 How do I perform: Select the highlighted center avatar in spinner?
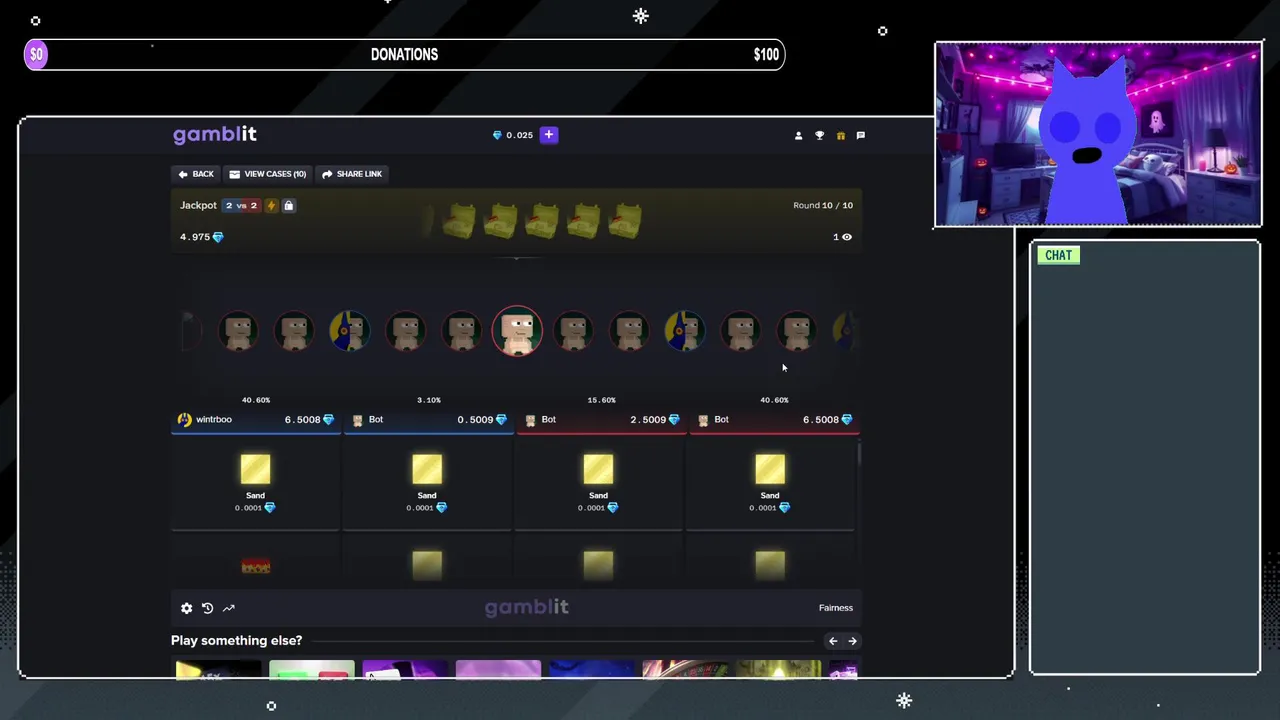pos(517,331)
